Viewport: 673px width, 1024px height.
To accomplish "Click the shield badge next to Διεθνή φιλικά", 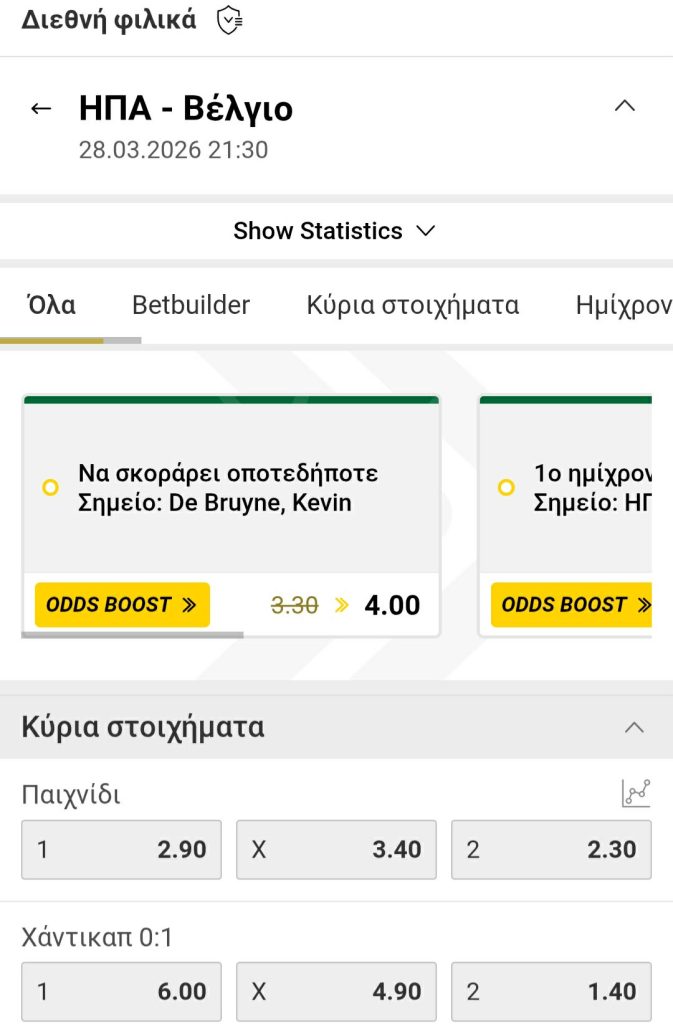I will pos(229,18).
